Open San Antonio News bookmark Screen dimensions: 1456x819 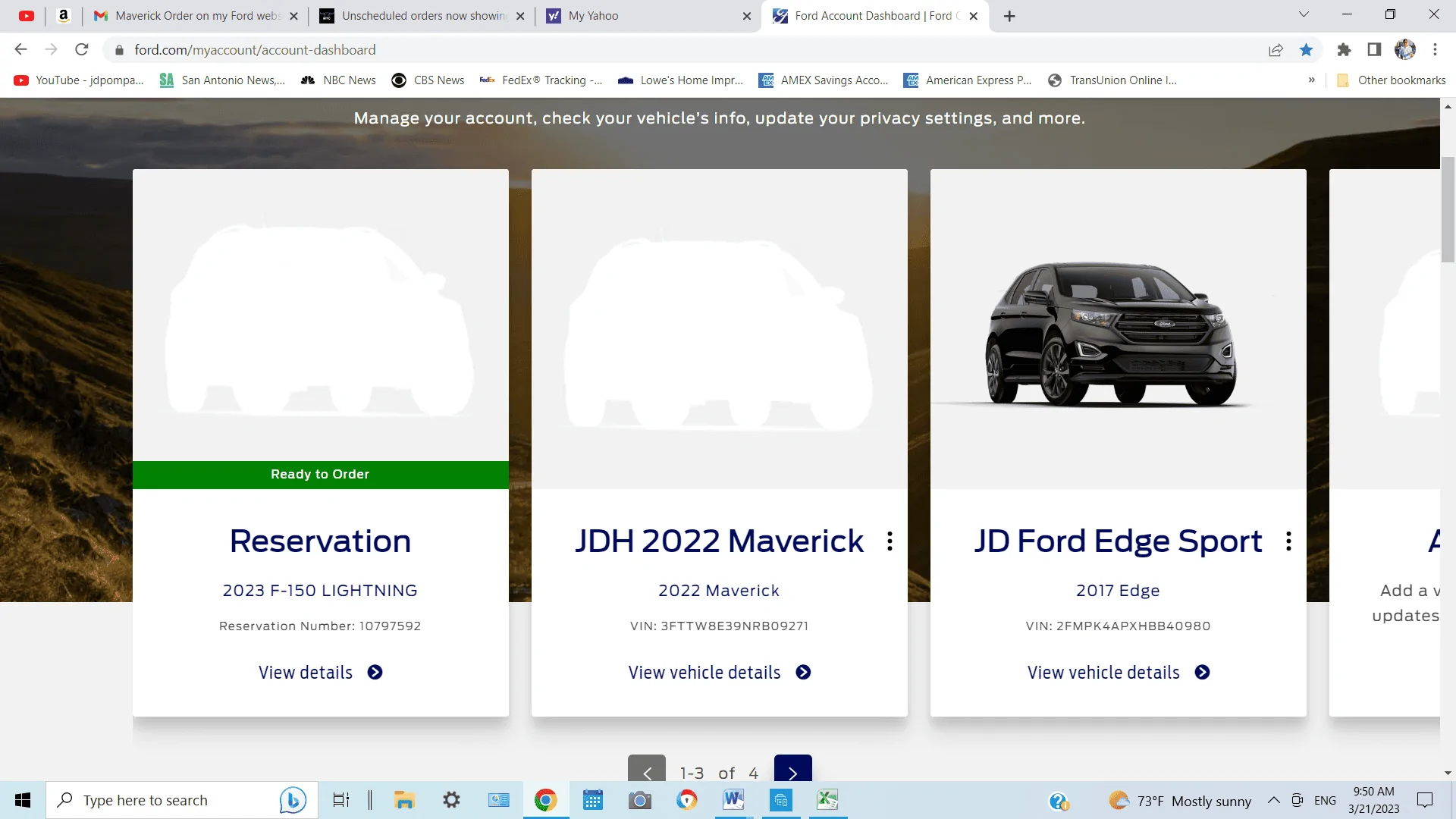(222, 80)
